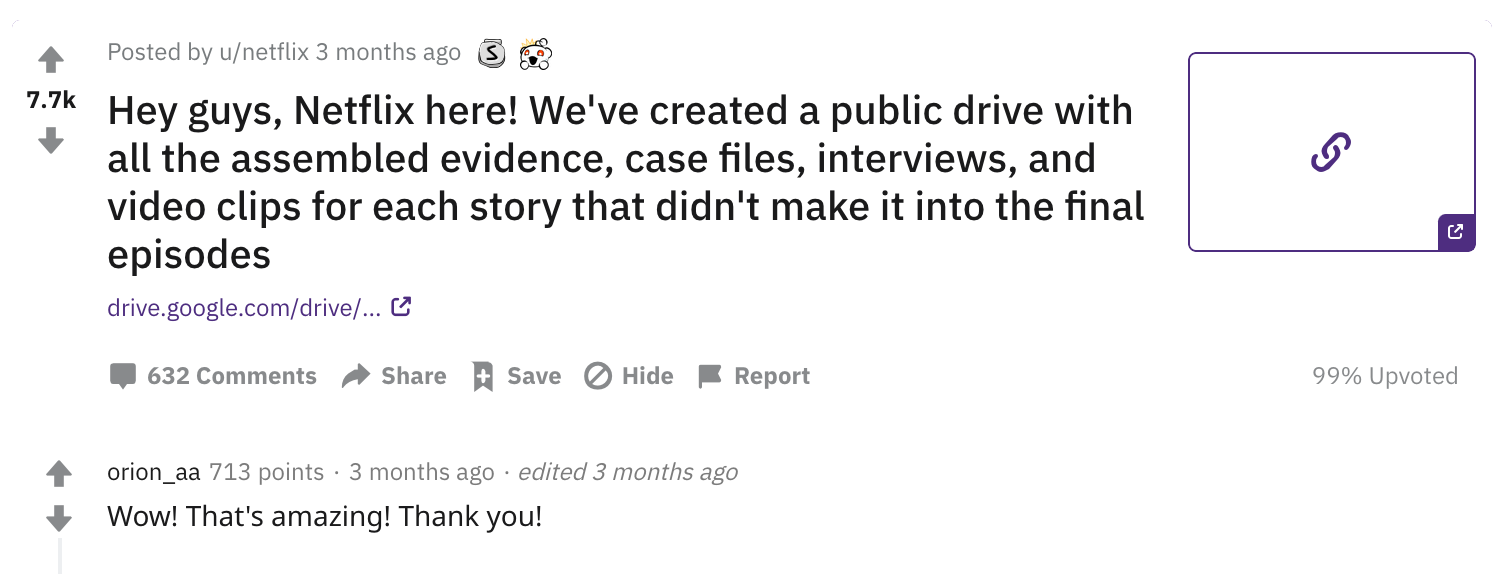The width and height of the screenshot is (1506, 574).
Task: Downvote the Netflix post
Action: (51, 140)
